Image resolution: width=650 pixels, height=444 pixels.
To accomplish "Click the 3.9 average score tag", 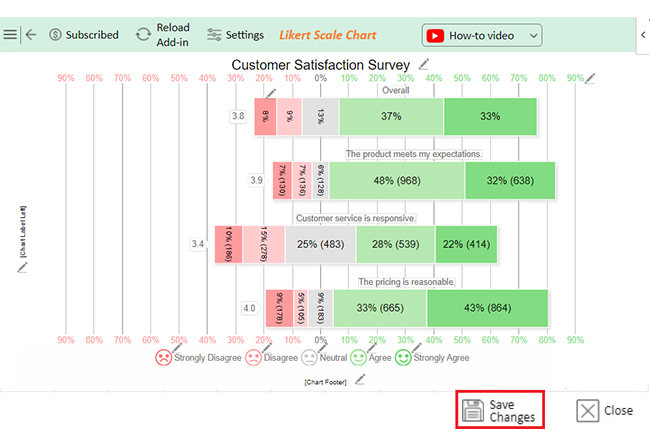I will point(257,180).
